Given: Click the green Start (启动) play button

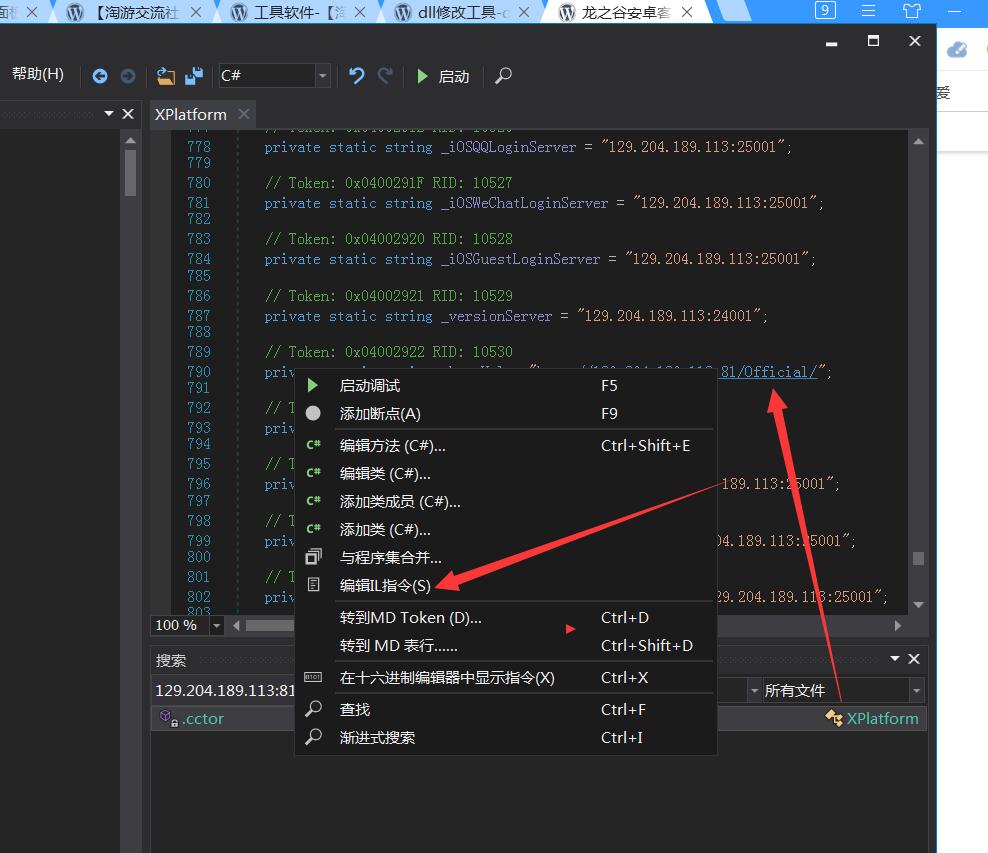Looking at the screenshot, I should (442, 76).
